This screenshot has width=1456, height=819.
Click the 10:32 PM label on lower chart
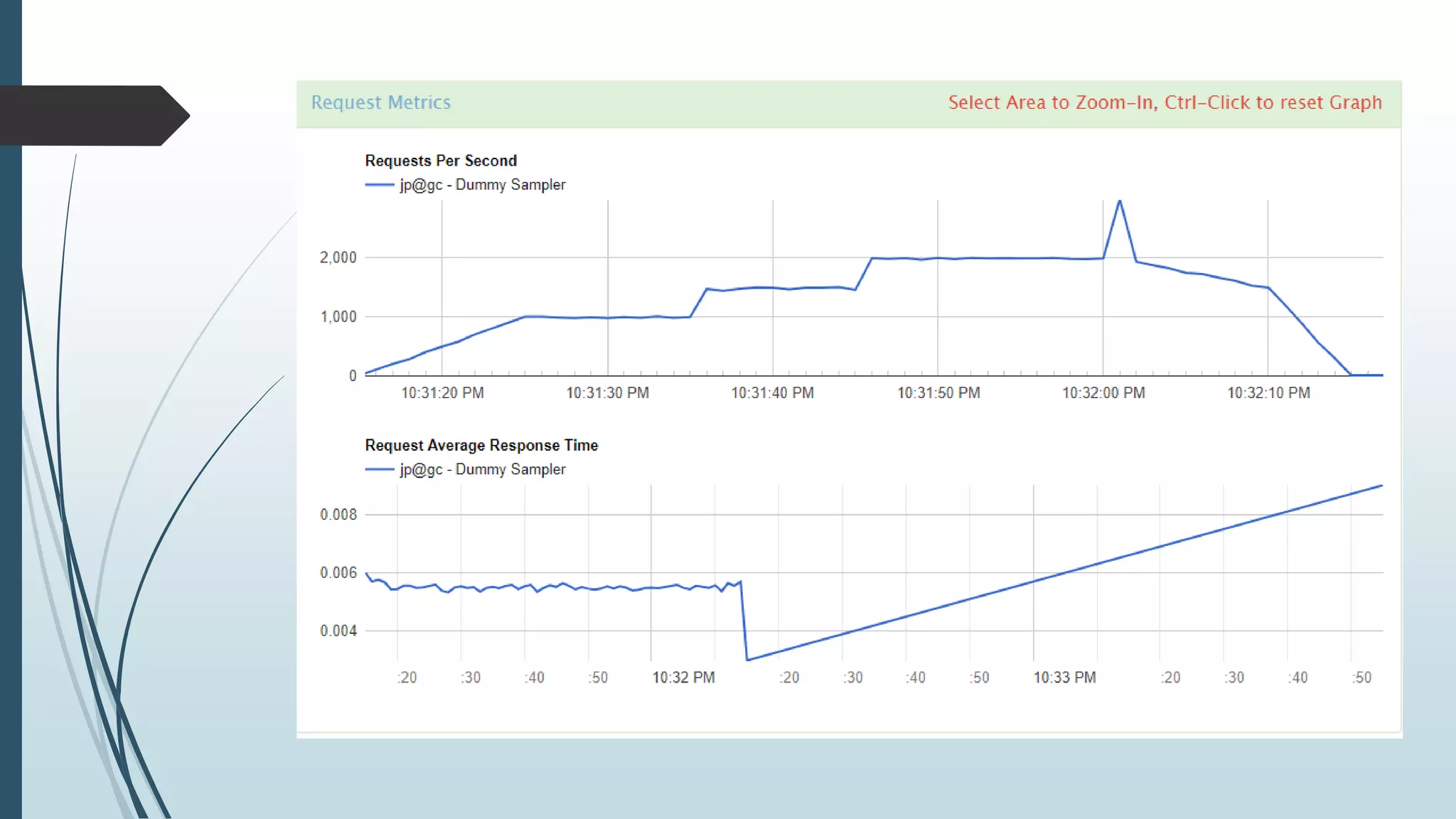tap(683, 678)
